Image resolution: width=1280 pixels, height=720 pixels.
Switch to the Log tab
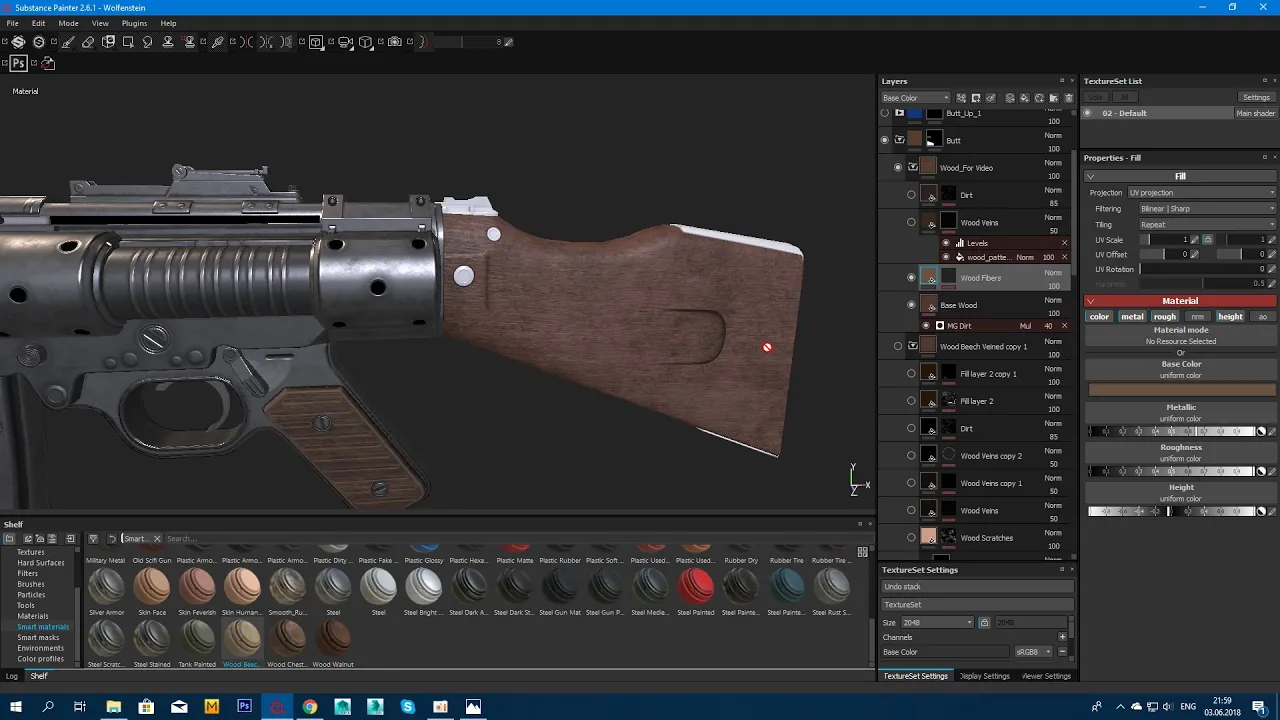pos(12,676)
